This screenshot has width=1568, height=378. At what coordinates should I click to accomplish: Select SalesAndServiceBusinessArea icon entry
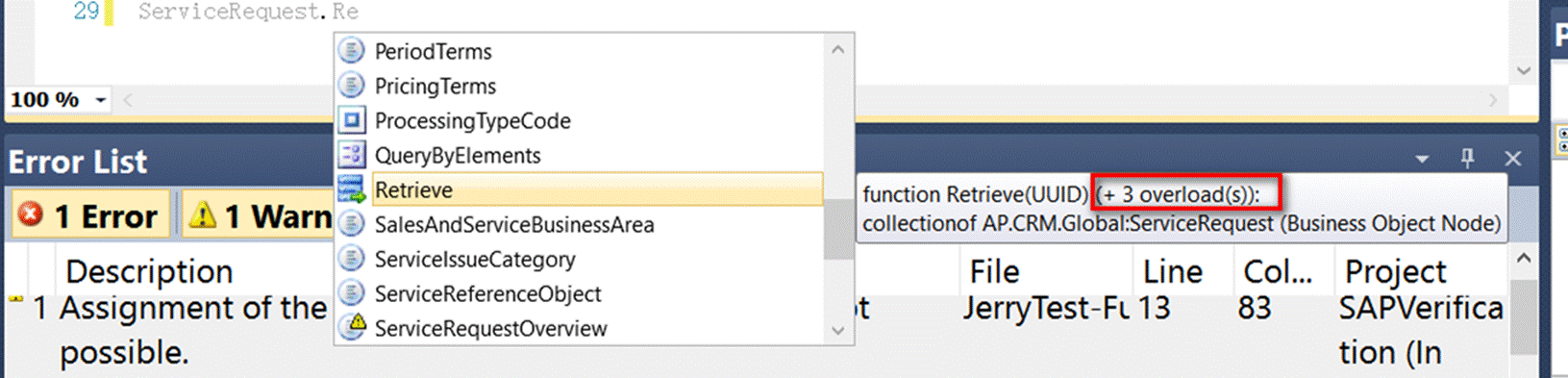point(352,224)
